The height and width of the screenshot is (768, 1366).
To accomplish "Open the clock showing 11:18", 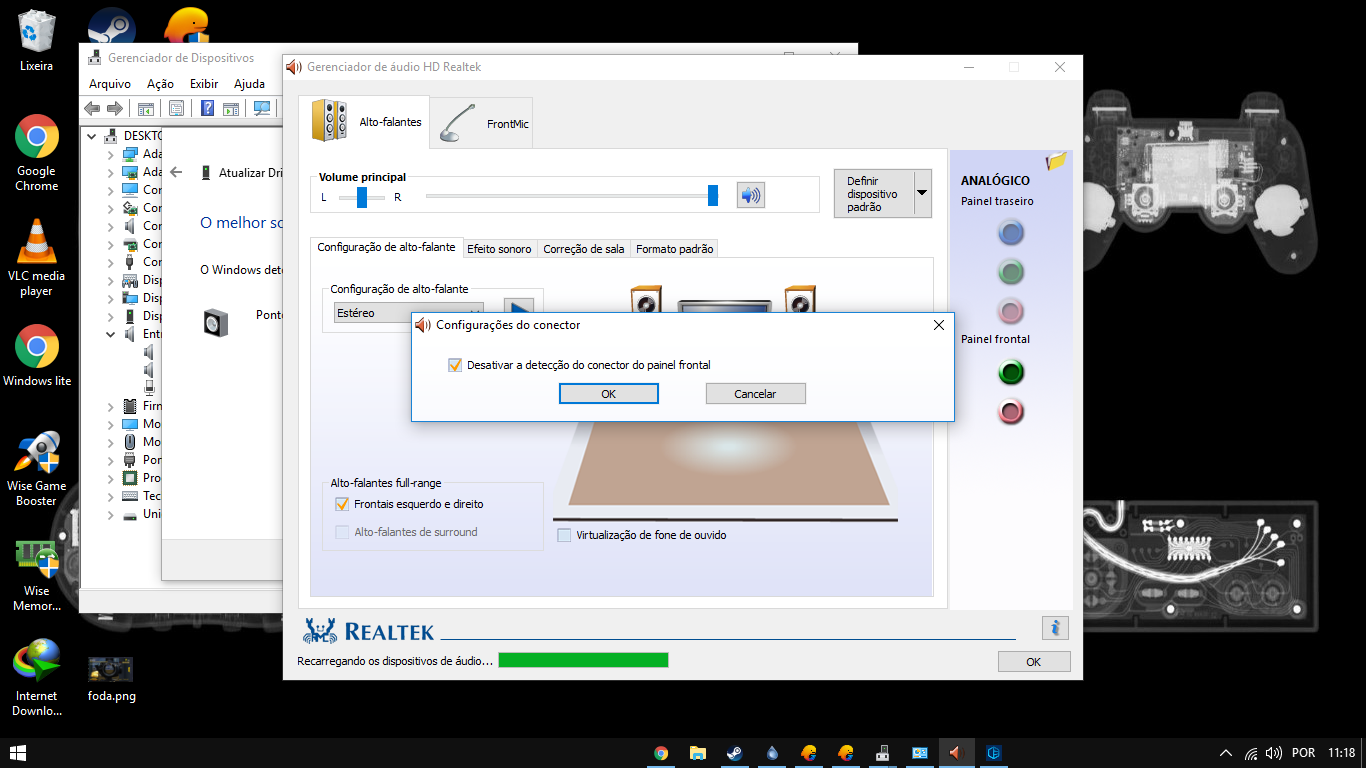I will point(1342,753).
